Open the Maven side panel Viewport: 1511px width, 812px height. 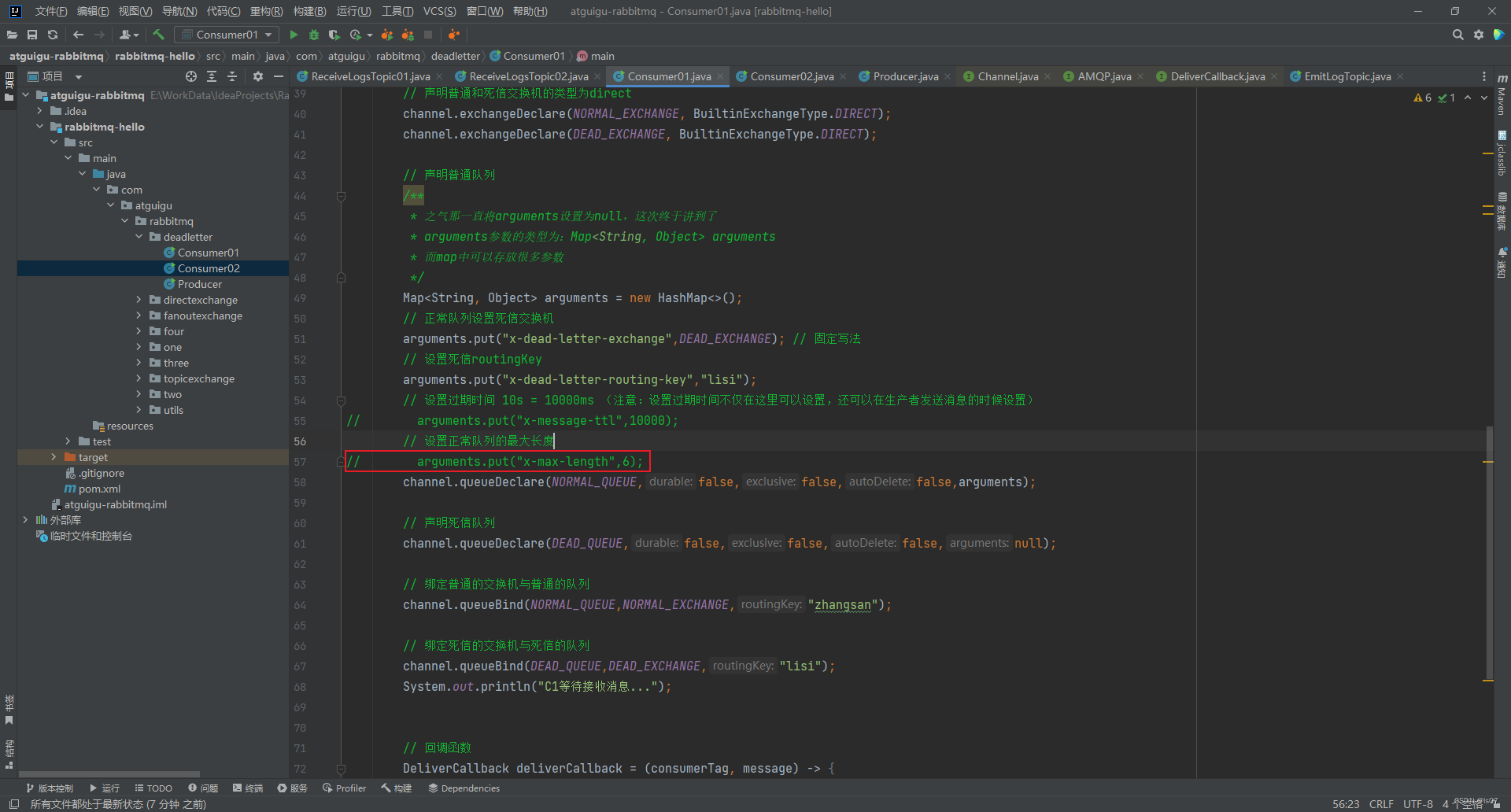(x=1502, y=95)
